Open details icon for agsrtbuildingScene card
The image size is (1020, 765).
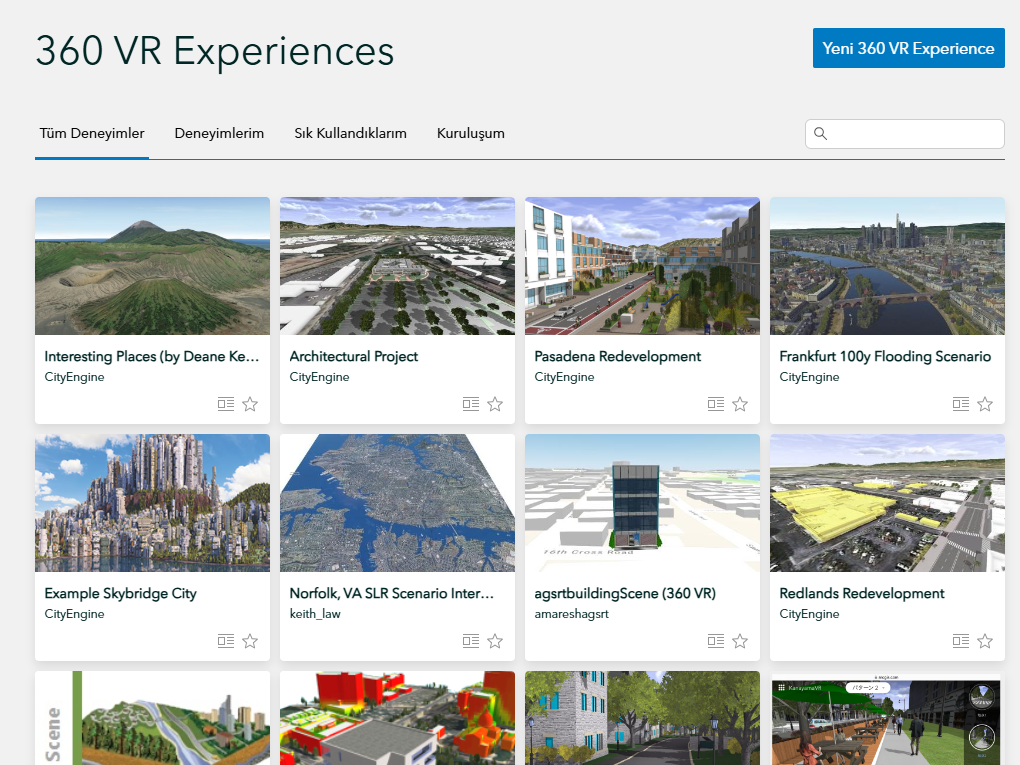click(x=716, y=641)
